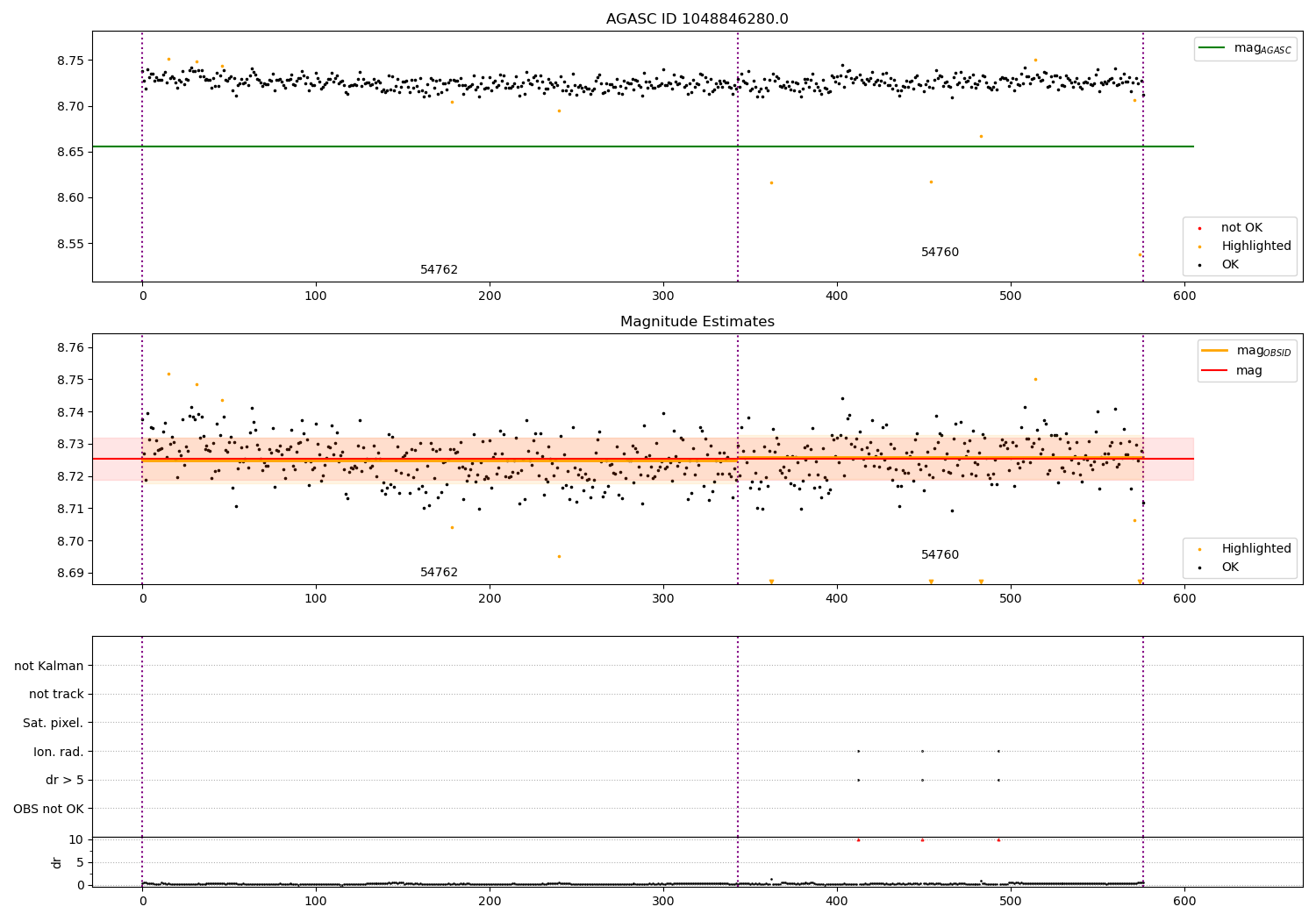The image size is (1316, 921).
Task: Click the "dr > 5" axis label
Action: pos(65,780)
